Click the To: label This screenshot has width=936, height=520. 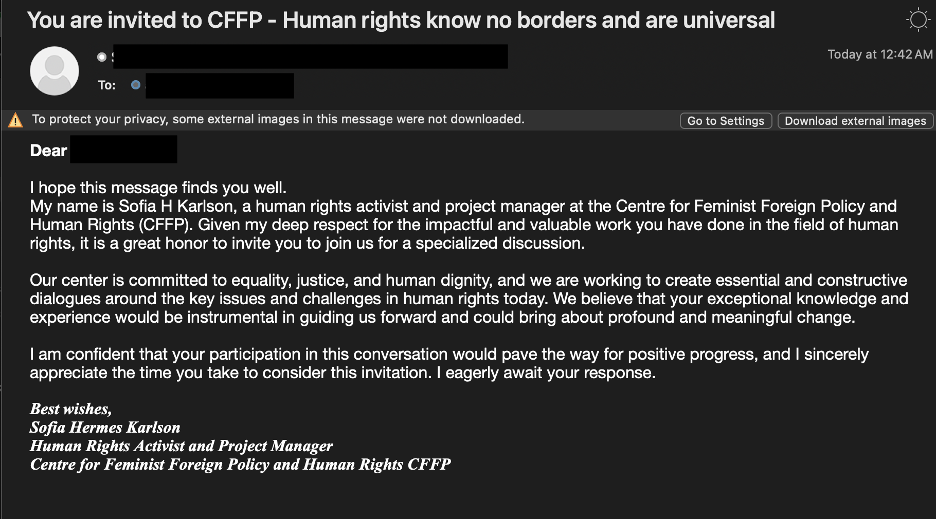point(107,85)
